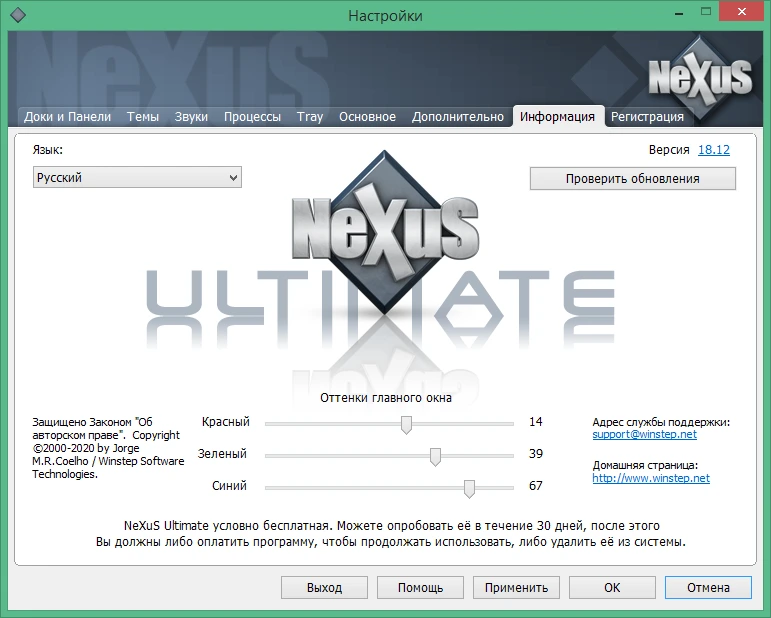Close the Настройки window

[x=742, y=11]
